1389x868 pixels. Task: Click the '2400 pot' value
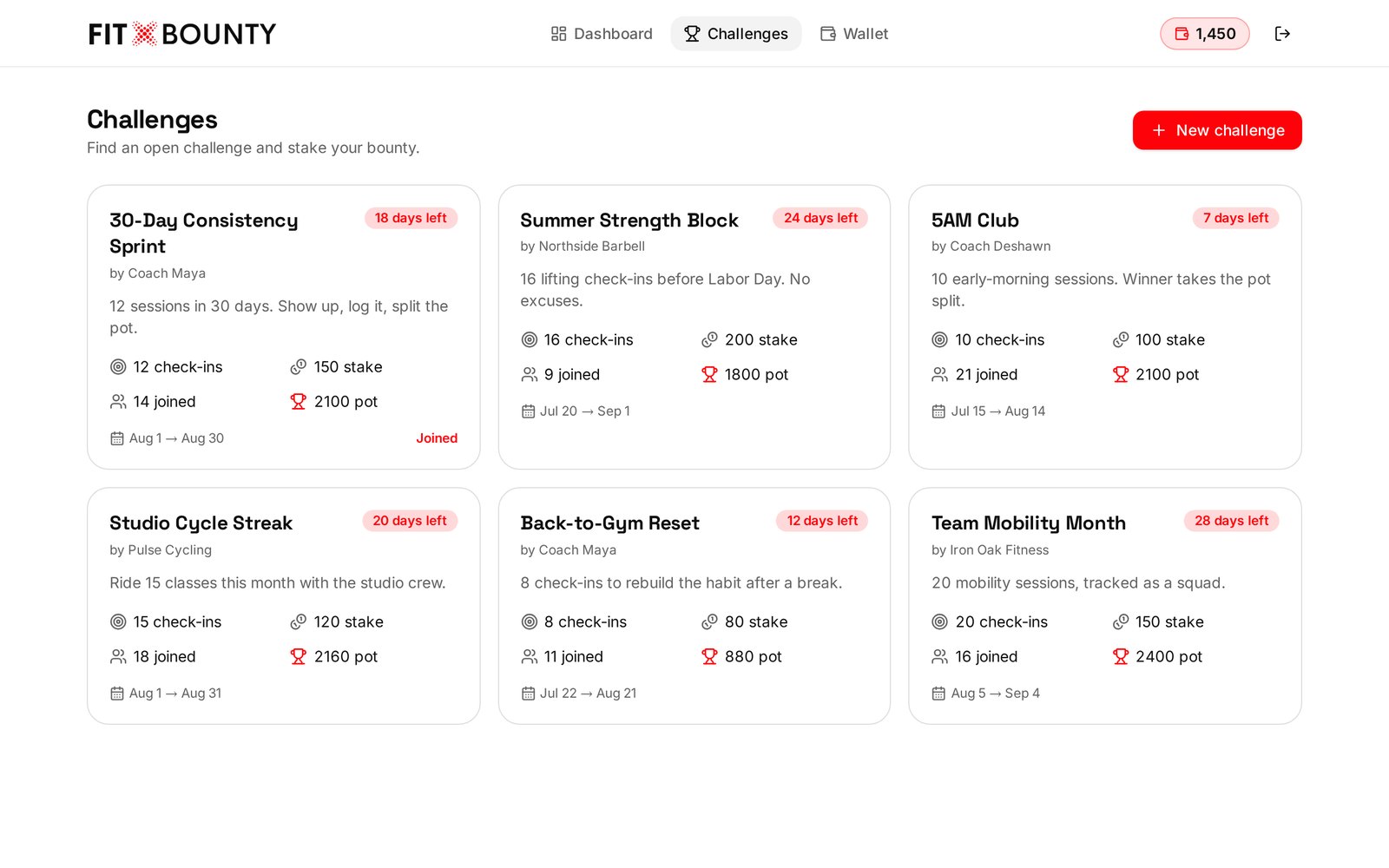tap(1168, 657)
